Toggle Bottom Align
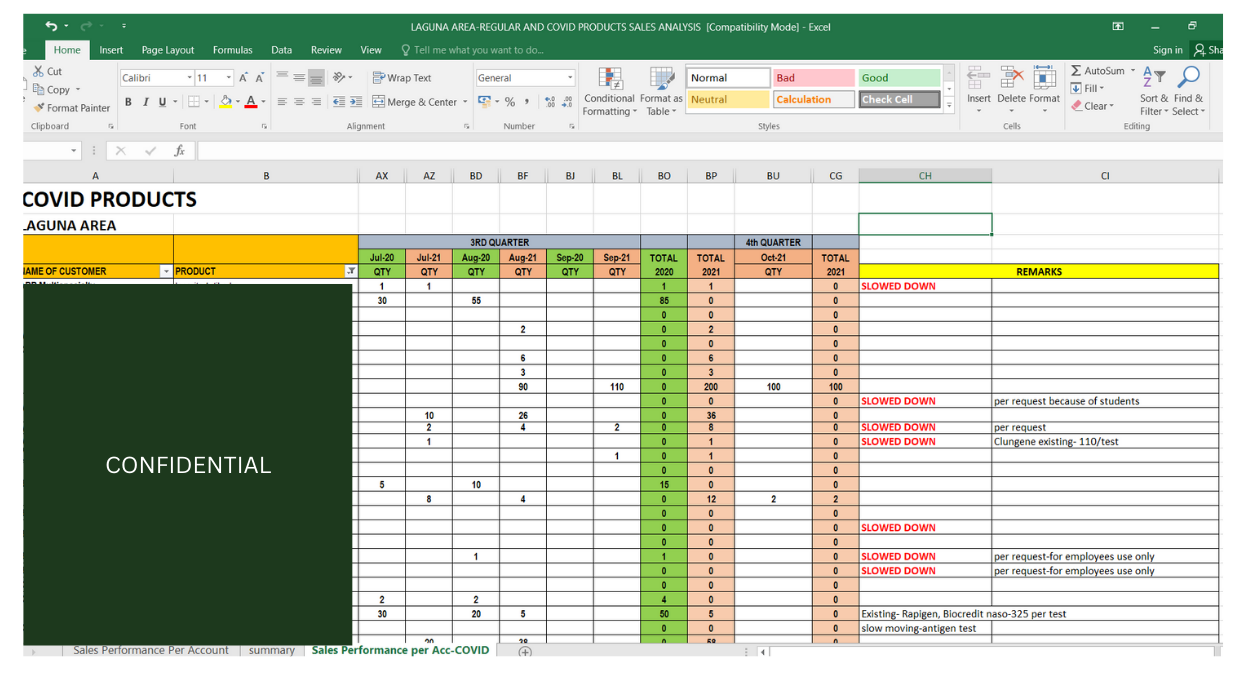This screenshot has width=1237, height=675. pos(316,77)
